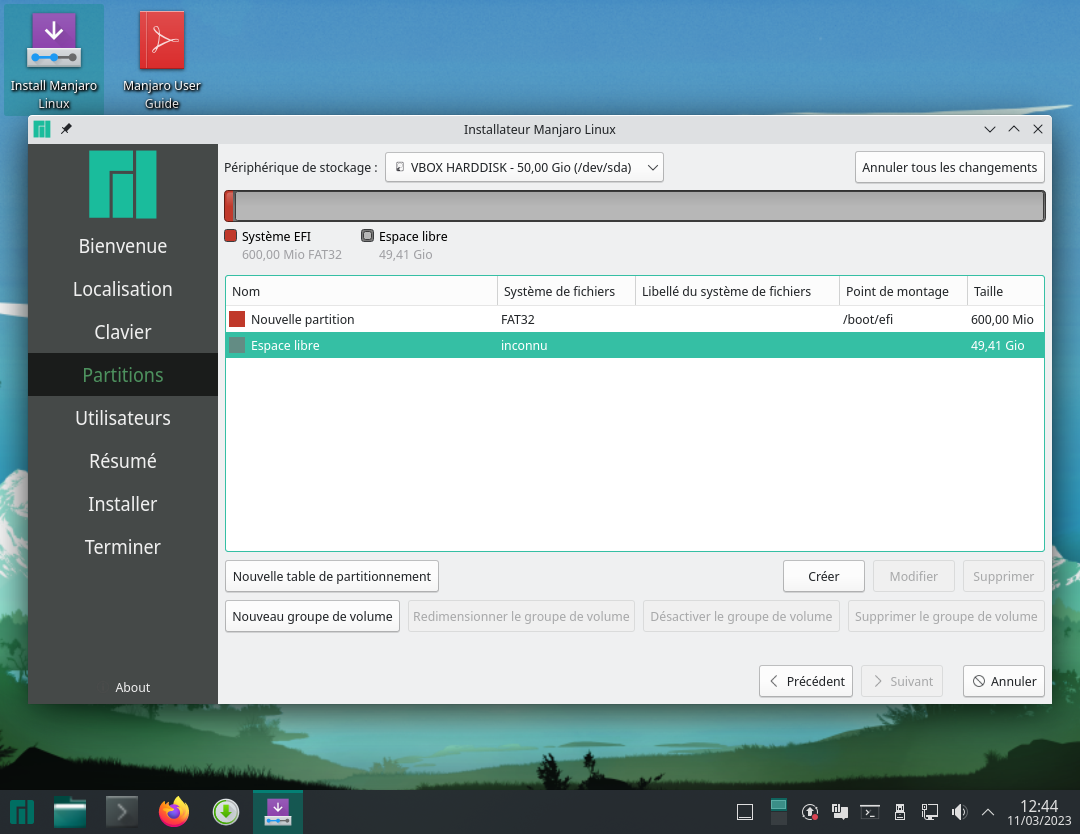This screenshot has width=1080, height=834.
Task: Open the Manjaro application menu
Action: [20, 812]
